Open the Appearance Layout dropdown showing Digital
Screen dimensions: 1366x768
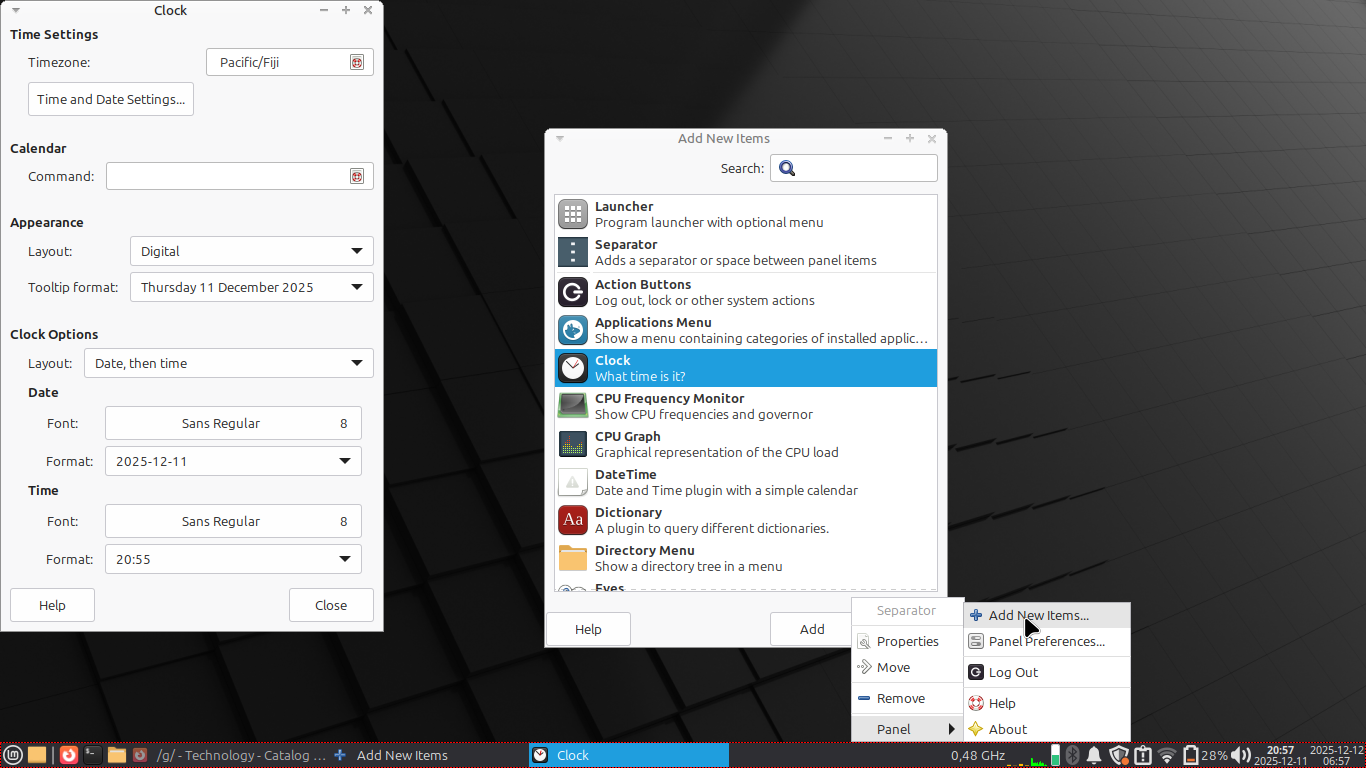(252, 251)
